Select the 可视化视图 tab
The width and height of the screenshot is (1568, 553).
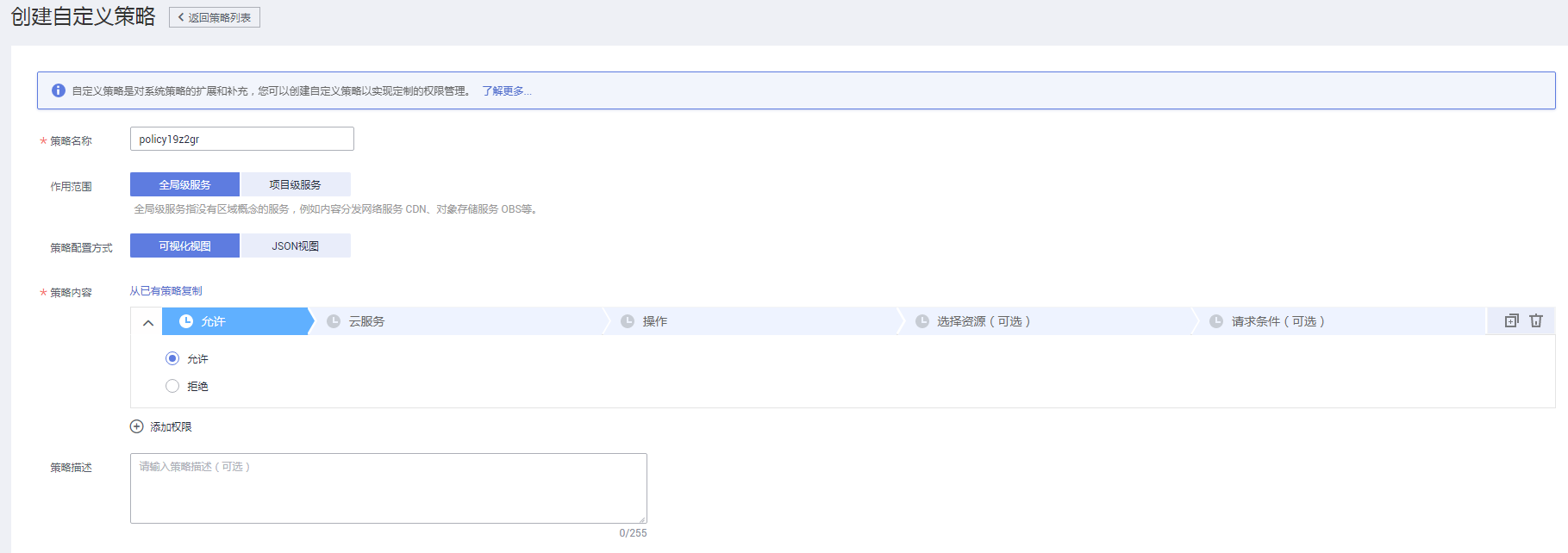pos(184,245)
